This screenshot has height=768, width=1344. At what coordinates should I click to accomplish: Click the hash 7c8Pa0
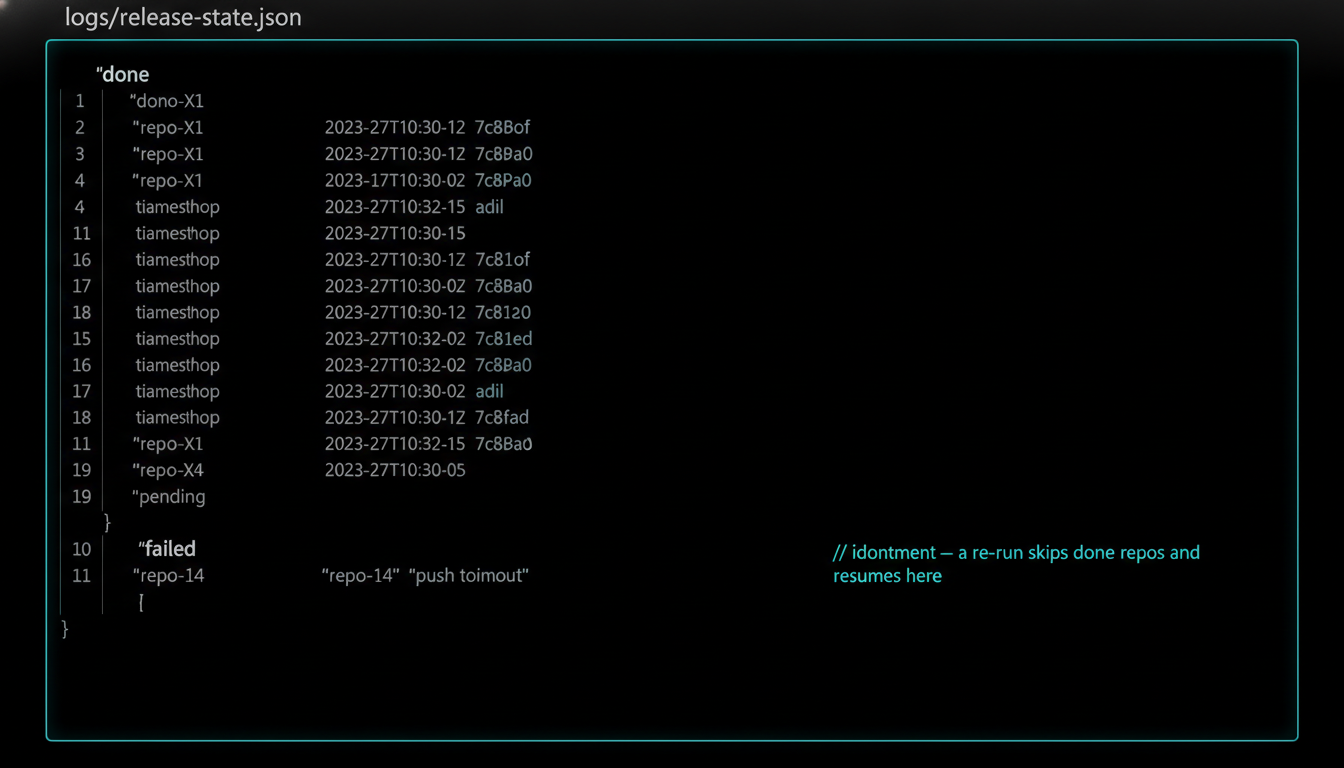tap(503, 181)
